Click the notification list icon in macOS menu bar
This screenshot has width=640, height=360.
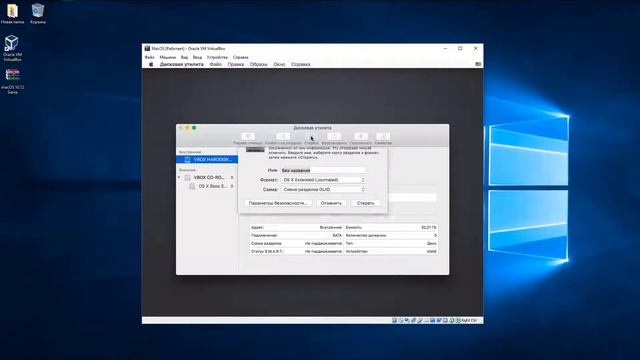click(x=478, y=64)
